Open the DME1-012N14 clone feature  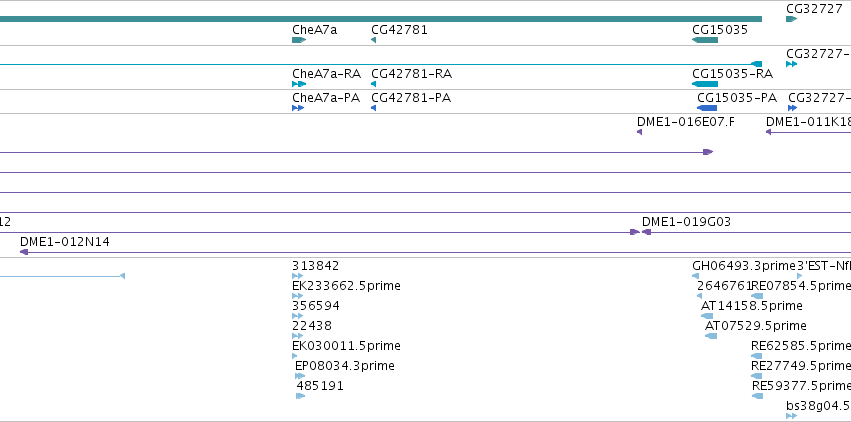[435, 252]
